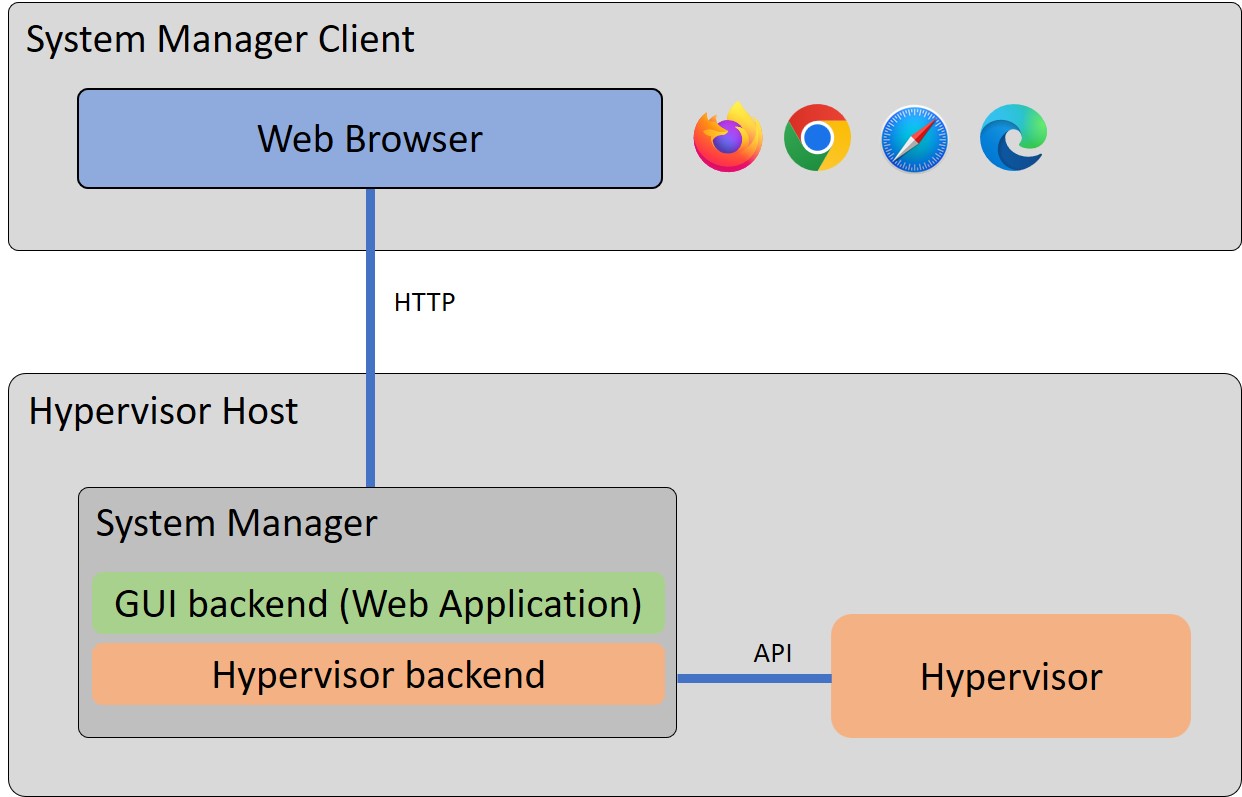Image resolution: width=1242 pixels, height=797 pixels.
Task: Click the System Manager Client title
Action: coord(220,40)
